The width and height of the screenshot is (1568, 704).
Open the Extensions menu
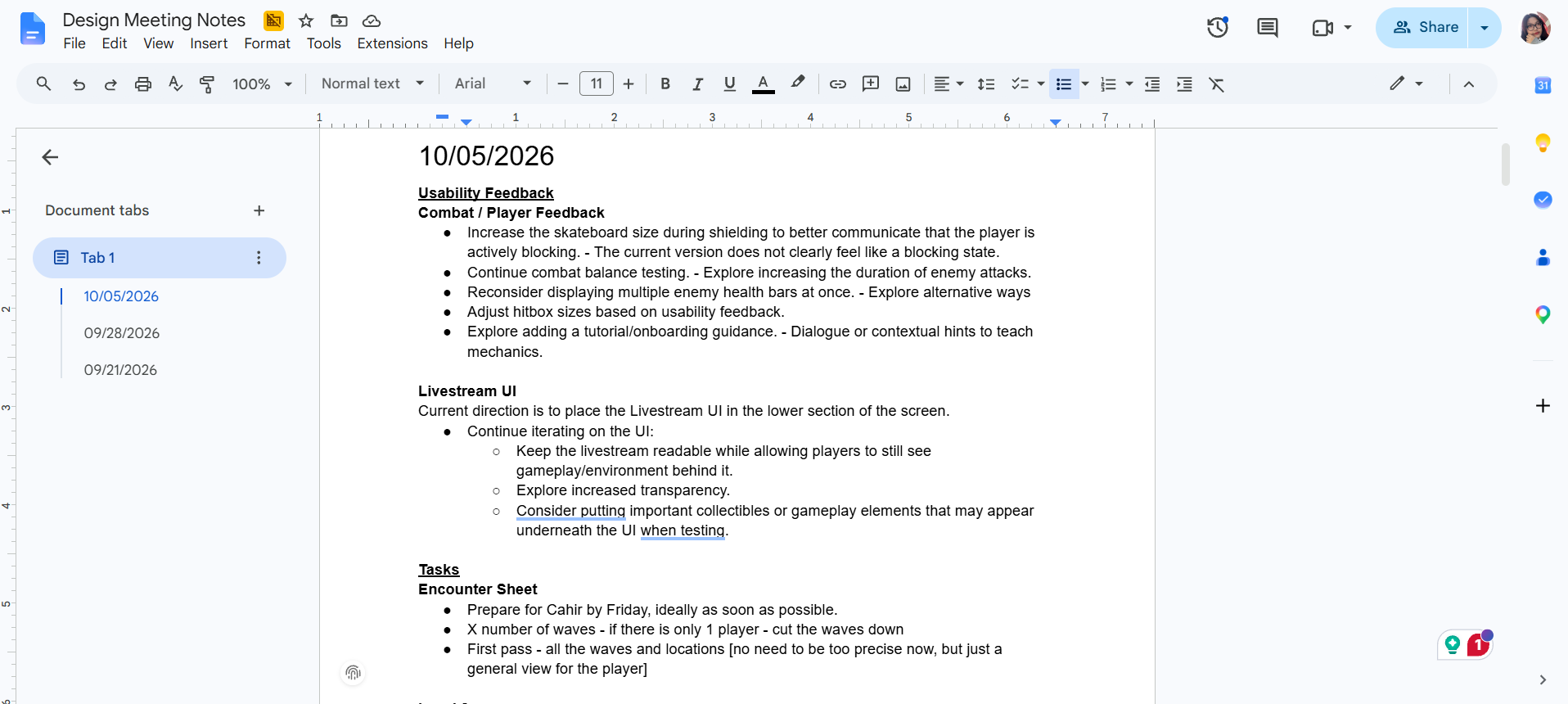pos(392,43)
